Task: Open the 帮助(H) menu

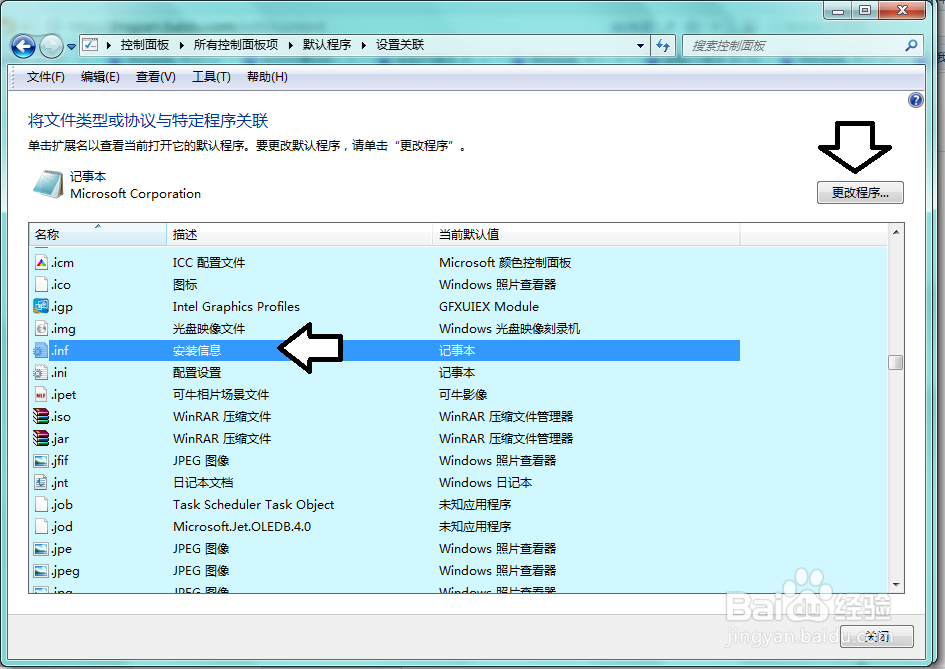Action: point(267,77)
